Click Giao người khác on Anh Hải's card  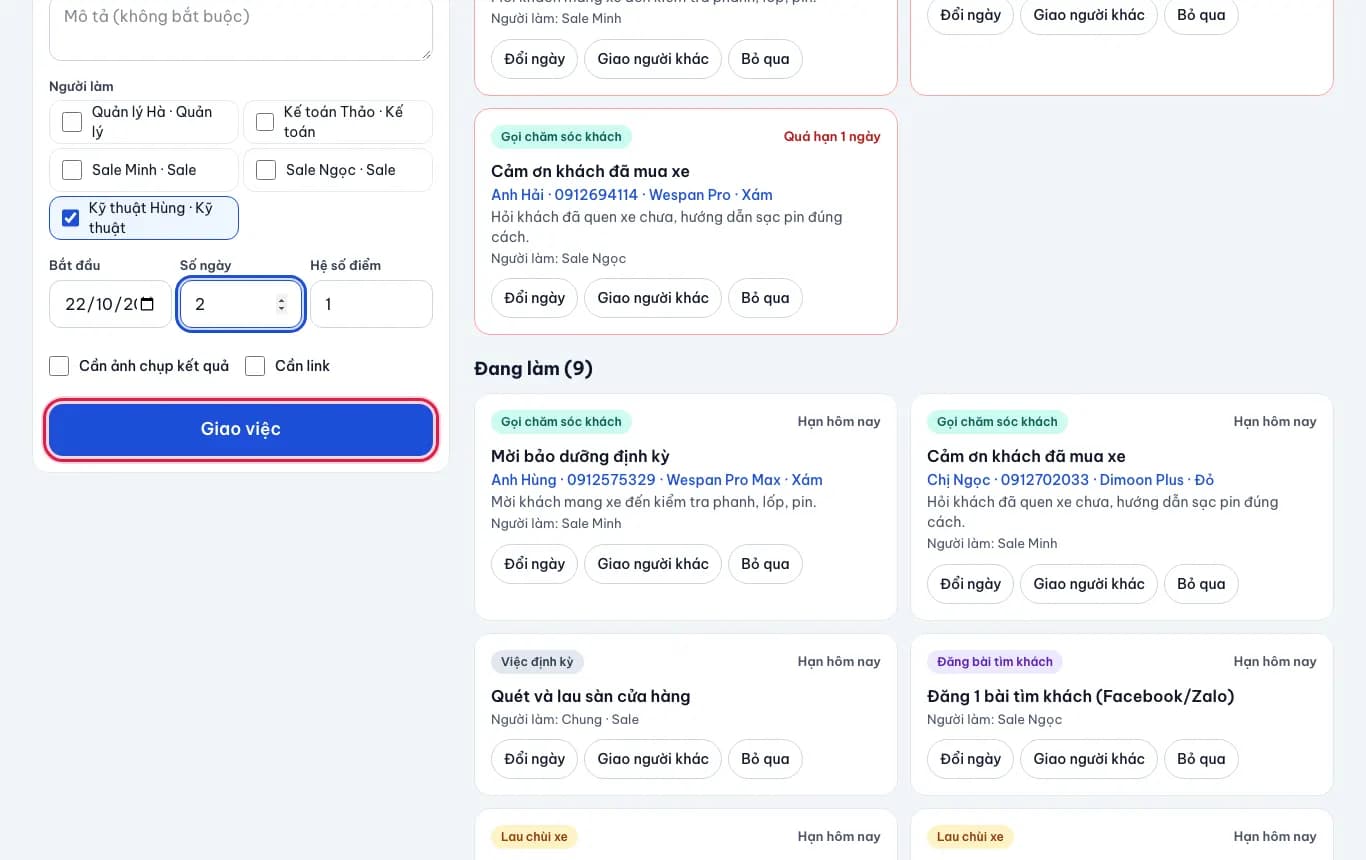point(653,298)
